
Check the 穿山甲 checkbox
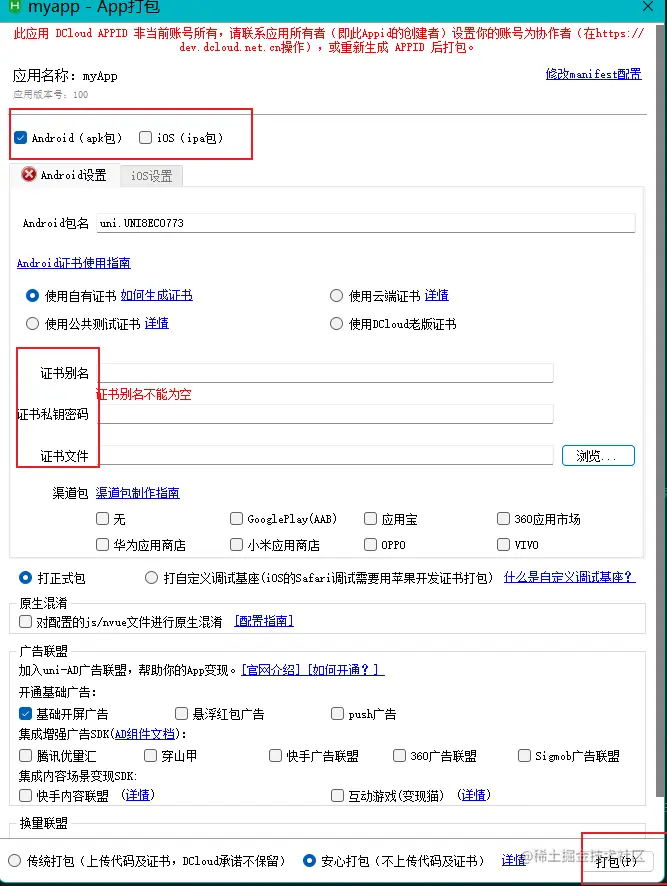150,755
